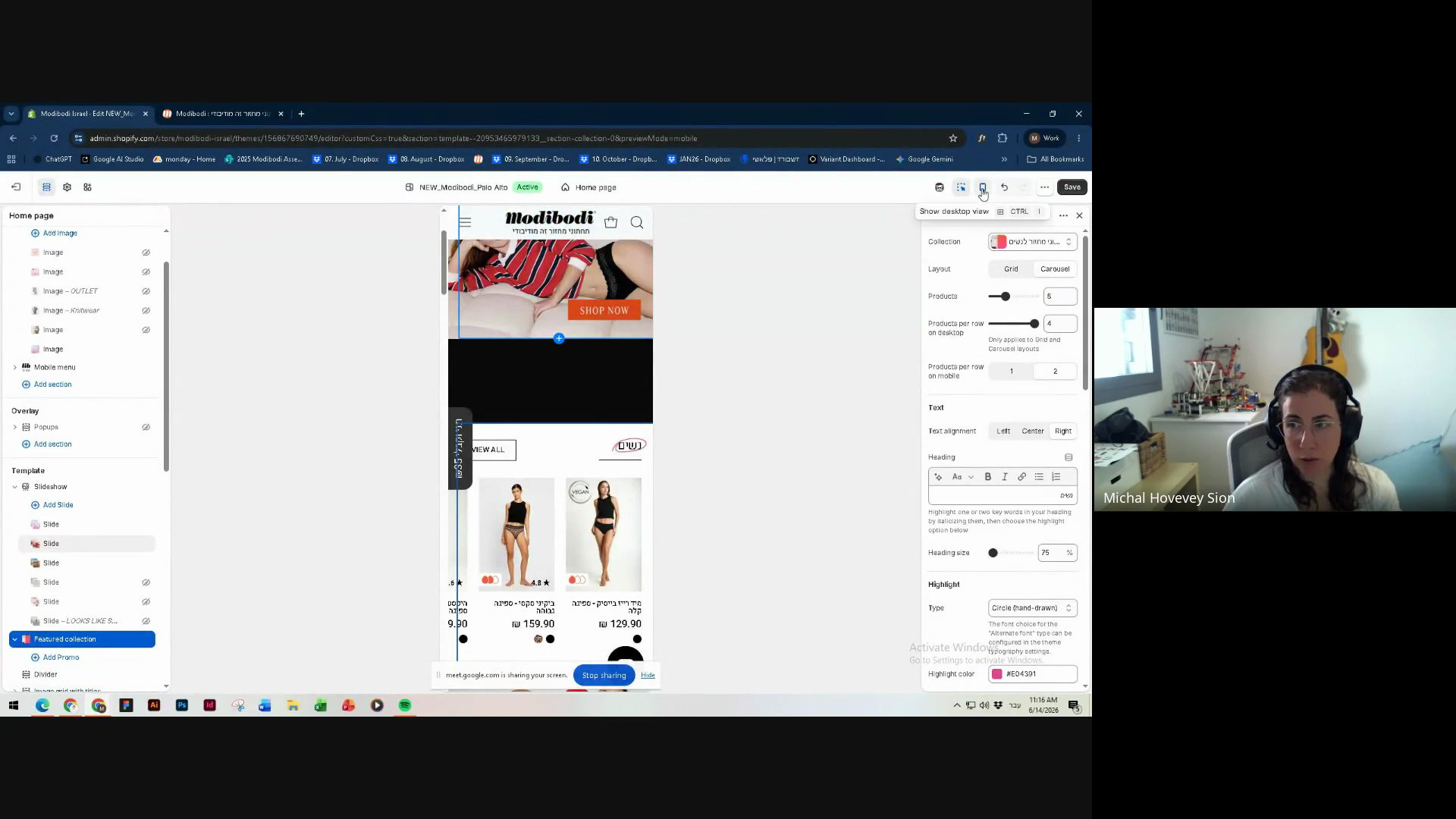The image size is (1456, 819).
Task: Show more bookmarks chevron
Action: 1004,159
